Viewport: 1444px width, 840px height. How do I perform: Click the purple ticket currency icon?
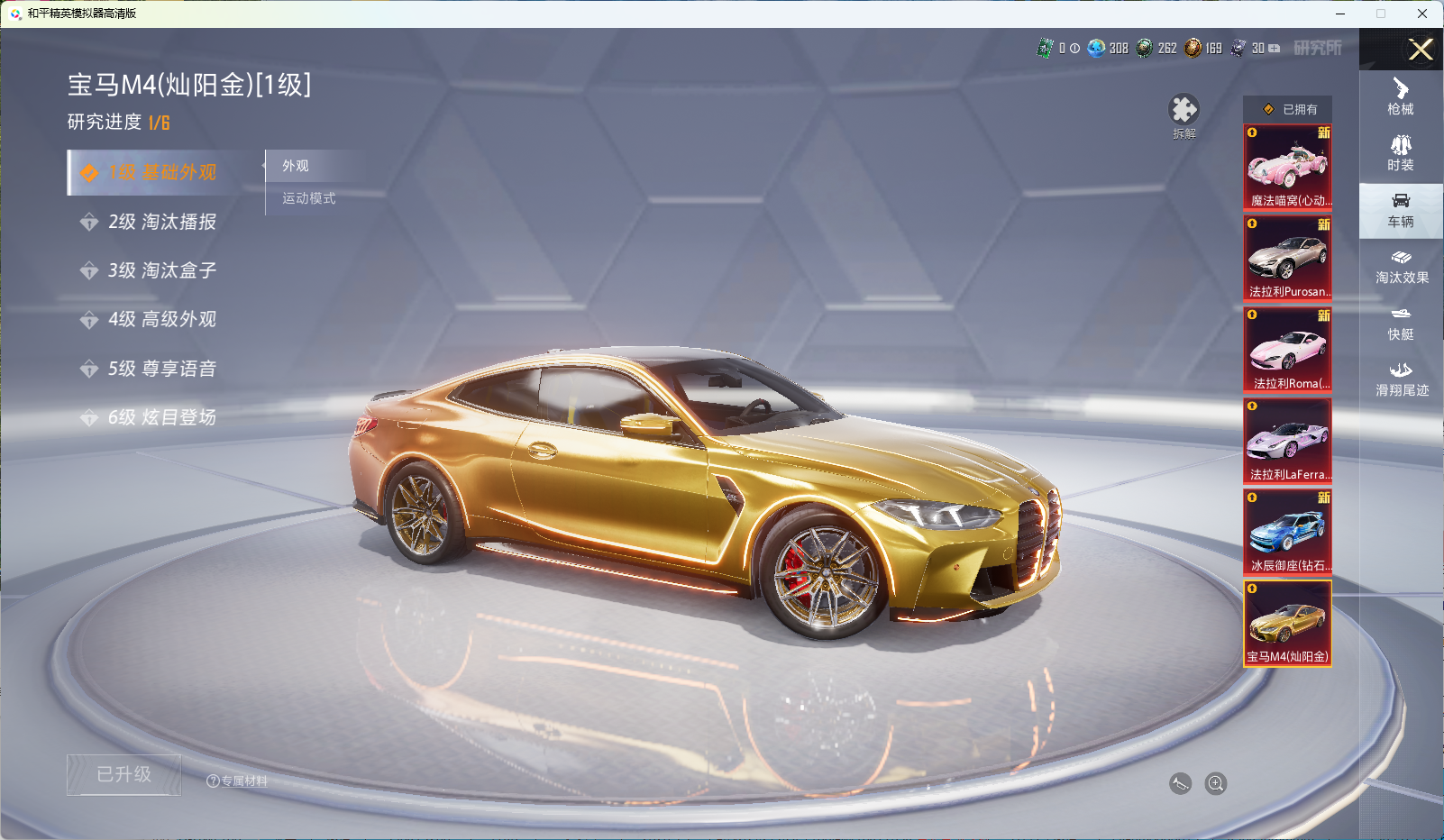(x=1238, y=48)
